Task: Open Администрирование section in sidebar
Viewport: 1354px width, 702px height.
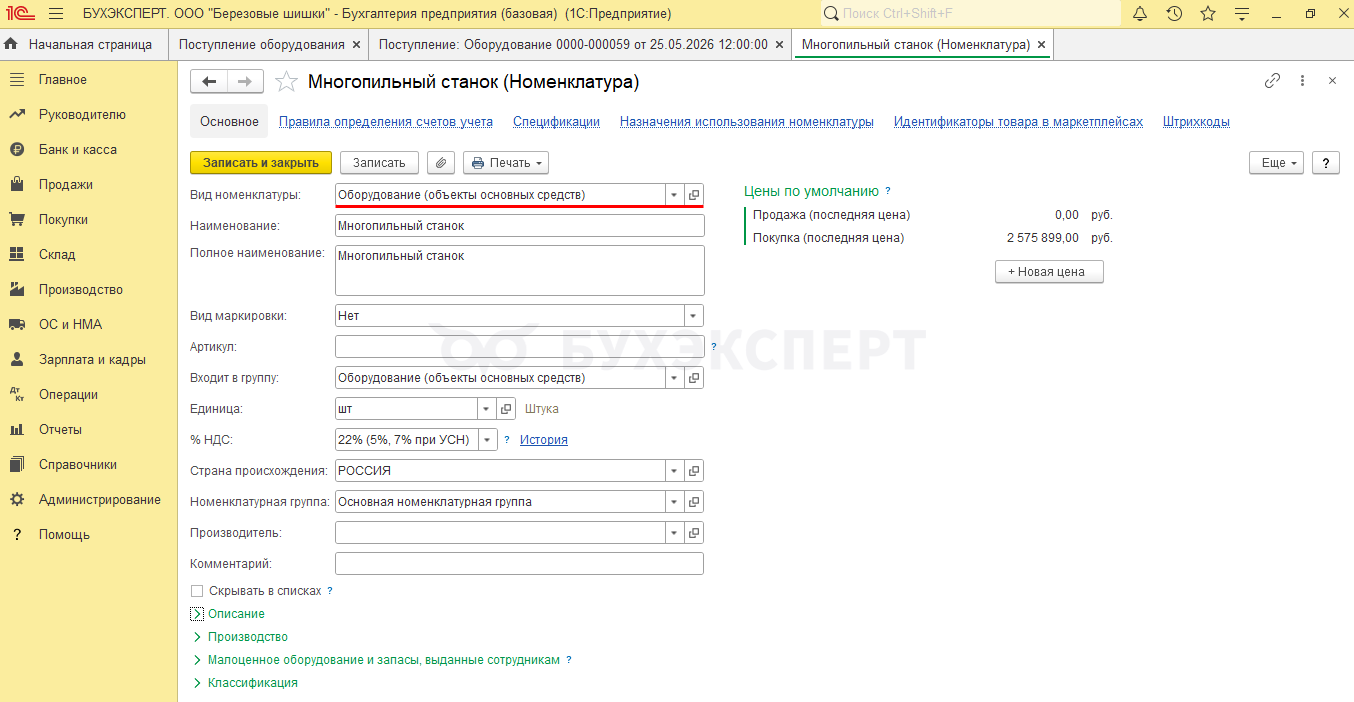Action: coord(100,500)
